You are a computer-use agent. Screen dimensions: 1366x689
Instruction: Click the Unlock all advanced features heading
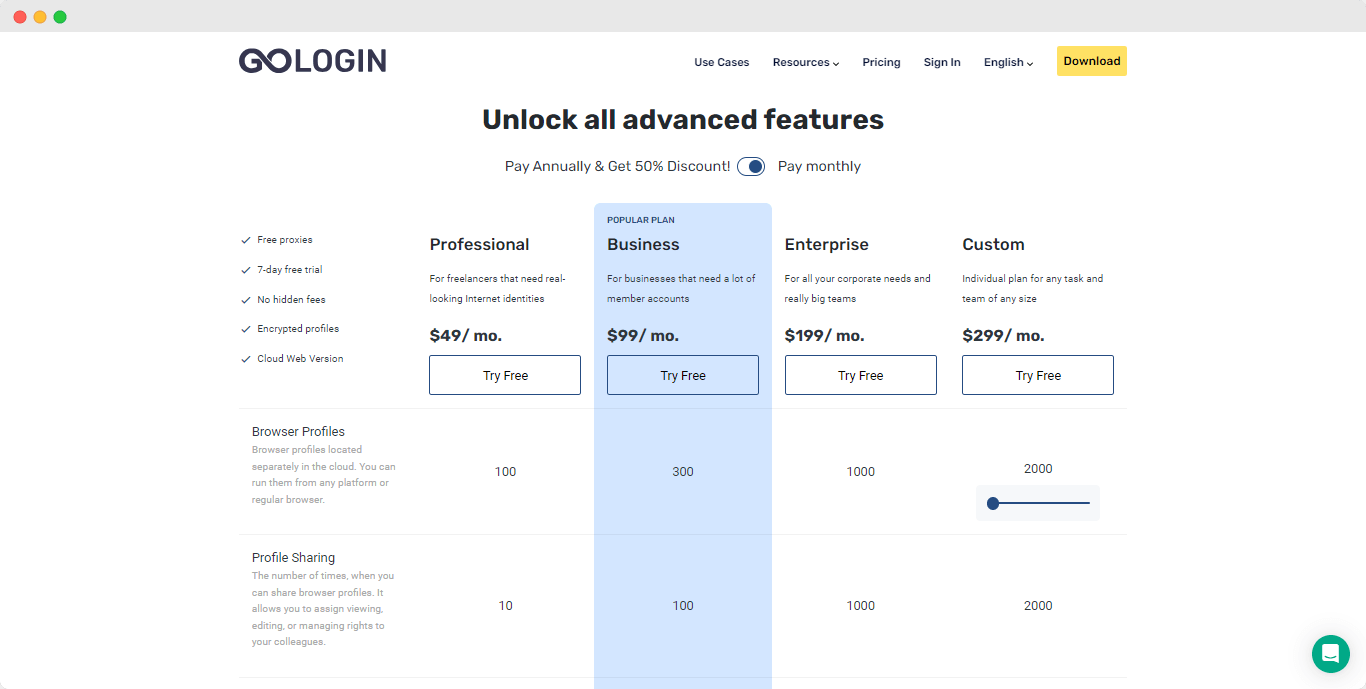pyautogui.click(x=683, y=120)
